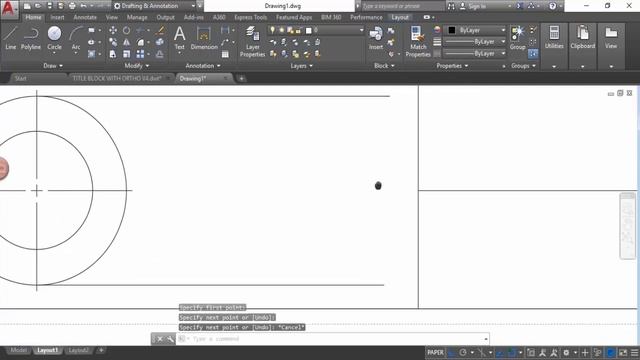Open Layer Properties manager
The height and width of the screenshot is (360, 640).
[252, 41]
